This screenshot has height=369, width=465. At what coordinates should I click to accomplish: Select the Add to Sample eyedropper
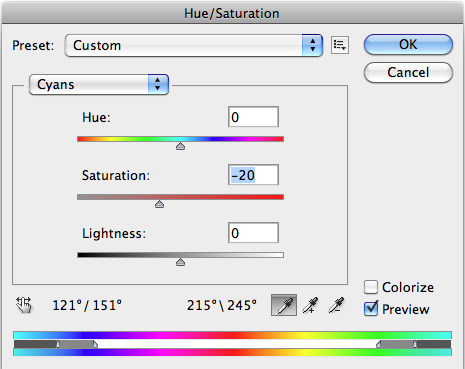coord(310,305)
